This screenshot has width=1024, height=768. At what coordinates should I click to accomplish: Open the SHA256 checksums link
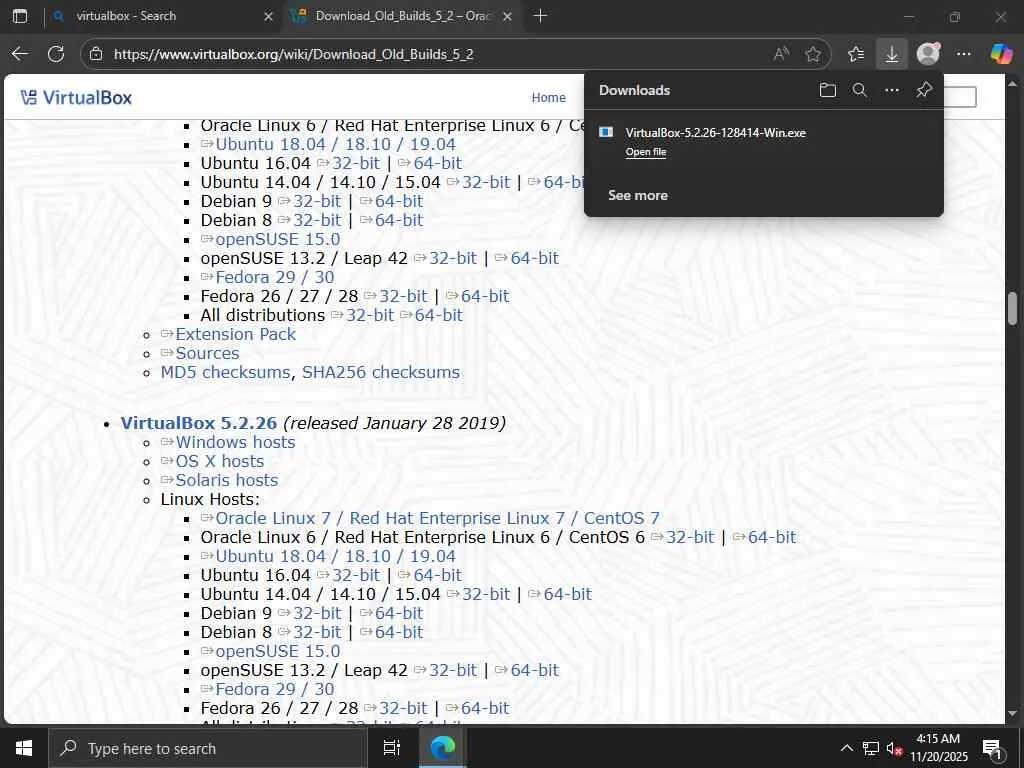381,372
